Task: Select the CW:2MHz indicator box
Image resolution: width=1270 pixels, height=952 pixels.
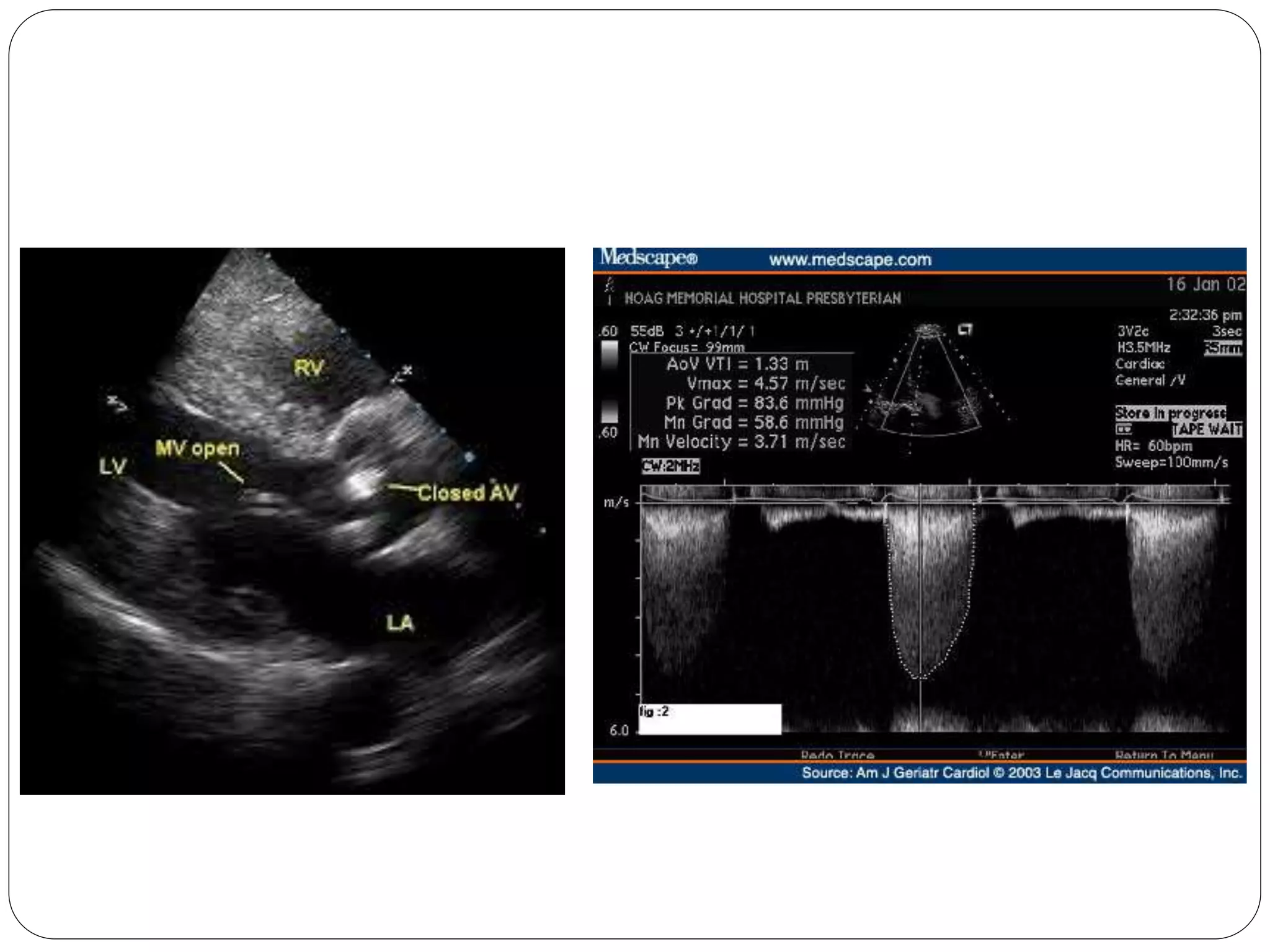Action: [x=670, y=466]
